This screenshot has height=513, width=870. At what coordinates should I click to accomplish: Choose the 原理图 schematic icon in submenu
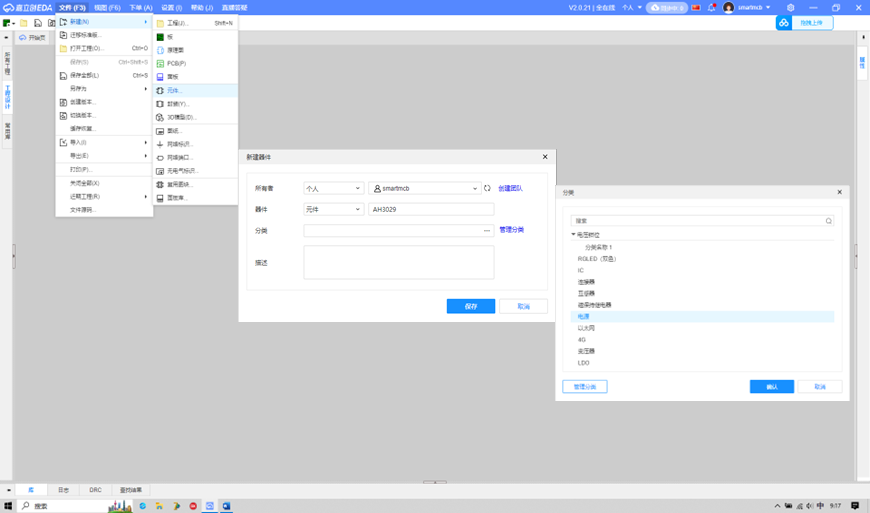tap(160, 50)
